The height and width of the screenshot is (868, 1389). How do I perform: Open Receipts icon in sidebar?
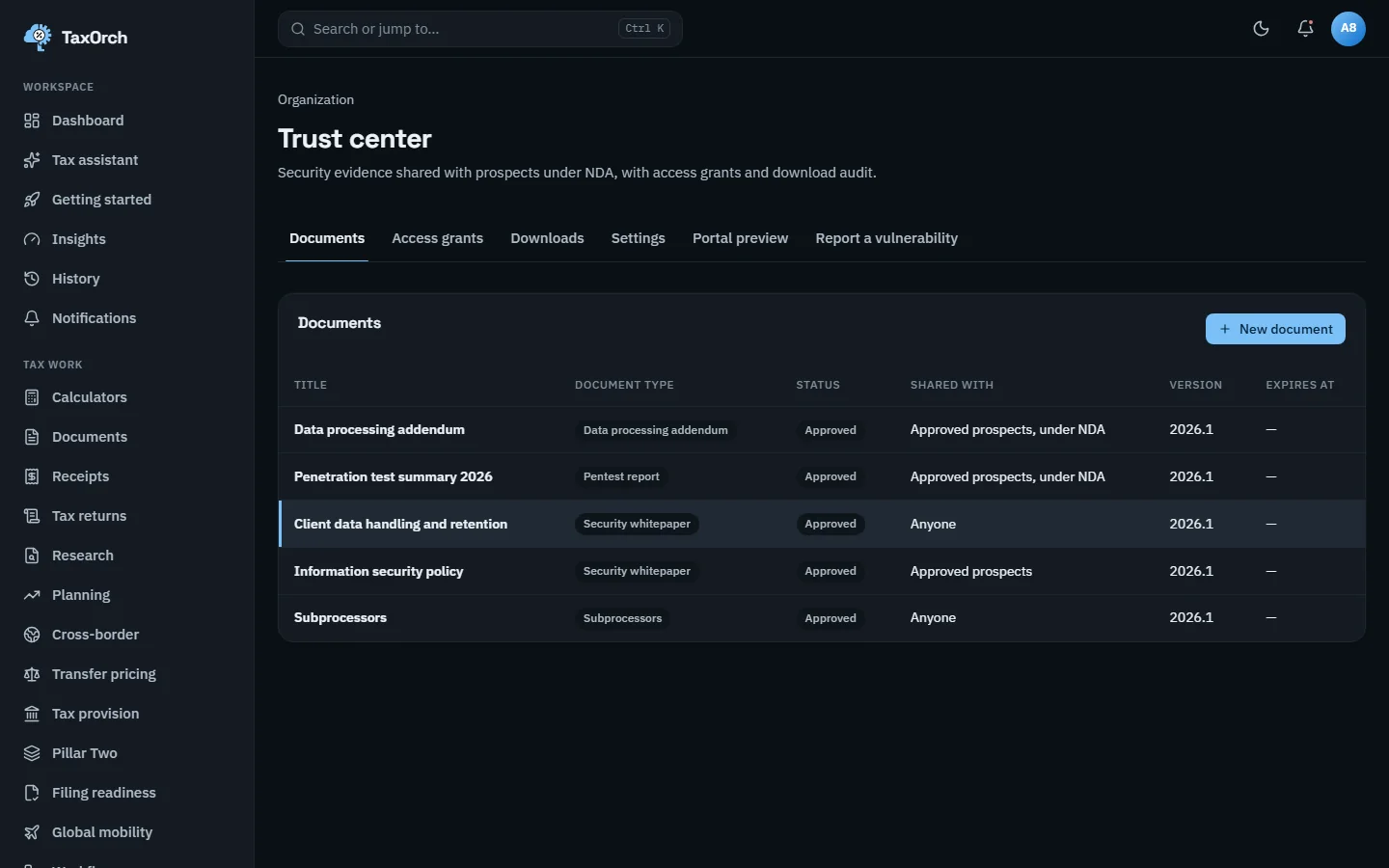click(32, 476)
